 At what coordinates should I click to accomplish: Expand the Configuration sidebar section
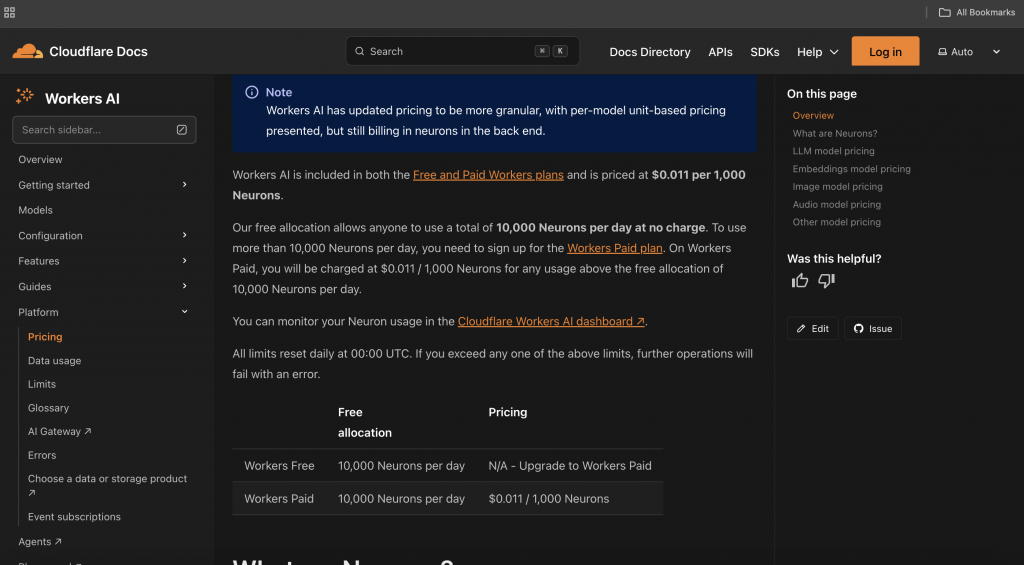tap(184, 236)
